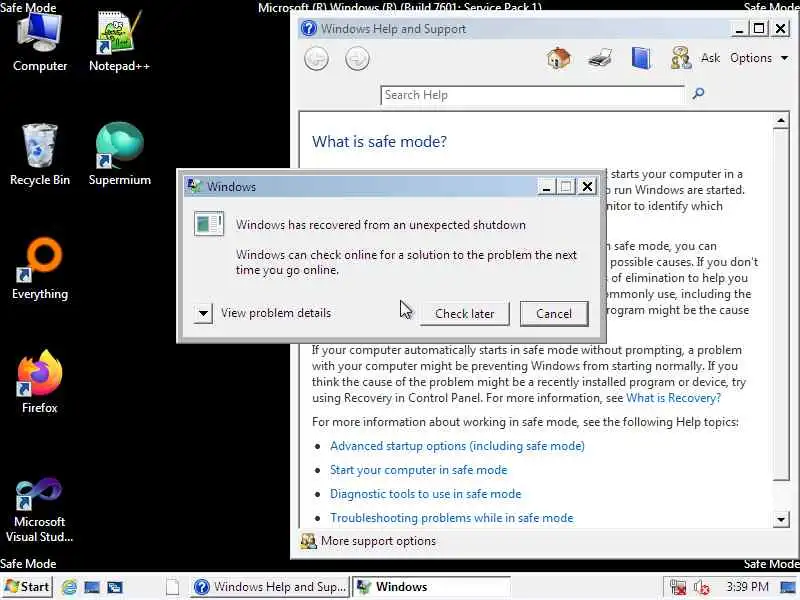Screen dimensions: 800x600
Task: Select the Supermium browser shortcut
Action: (119, 155)
